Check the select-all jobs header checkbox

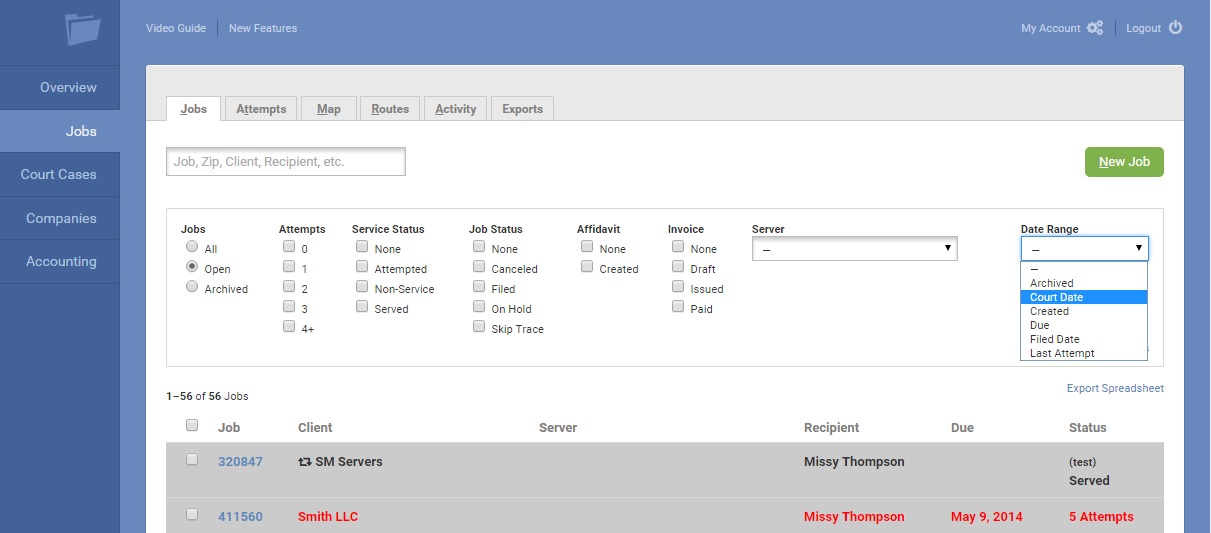click(x=192, y=425)
